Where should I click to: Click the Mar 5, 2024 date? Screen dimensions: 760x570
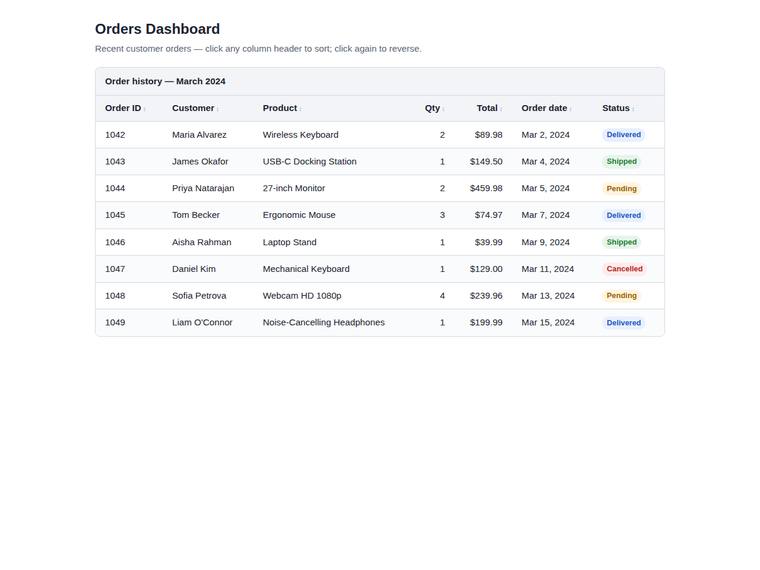(545, 188)
